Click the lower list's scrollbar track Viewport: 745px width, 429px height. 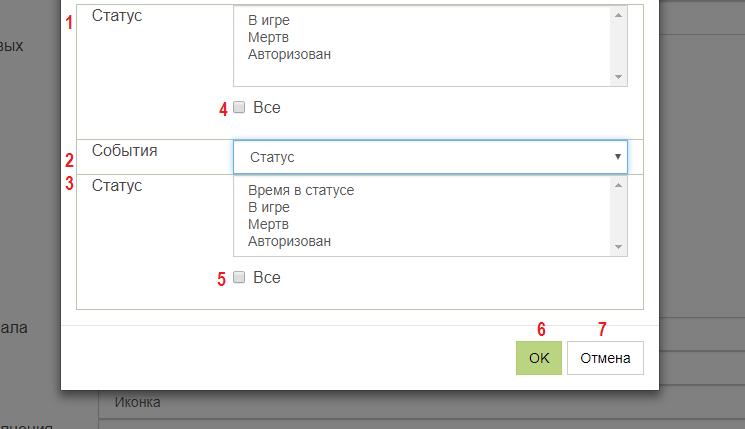[x=618, y=216]
